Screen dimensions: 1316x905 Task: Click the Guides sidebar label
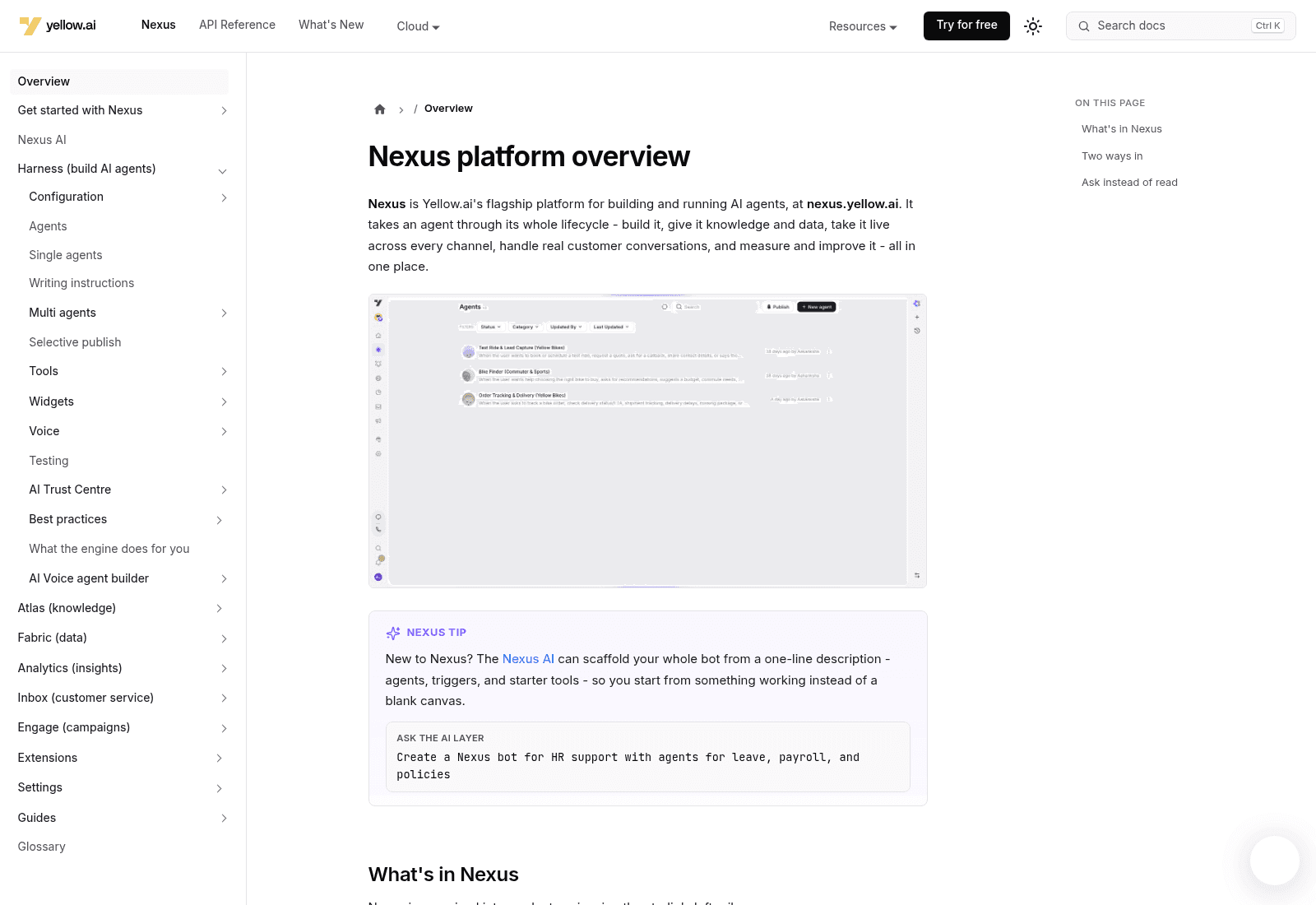tap(37, 818)
